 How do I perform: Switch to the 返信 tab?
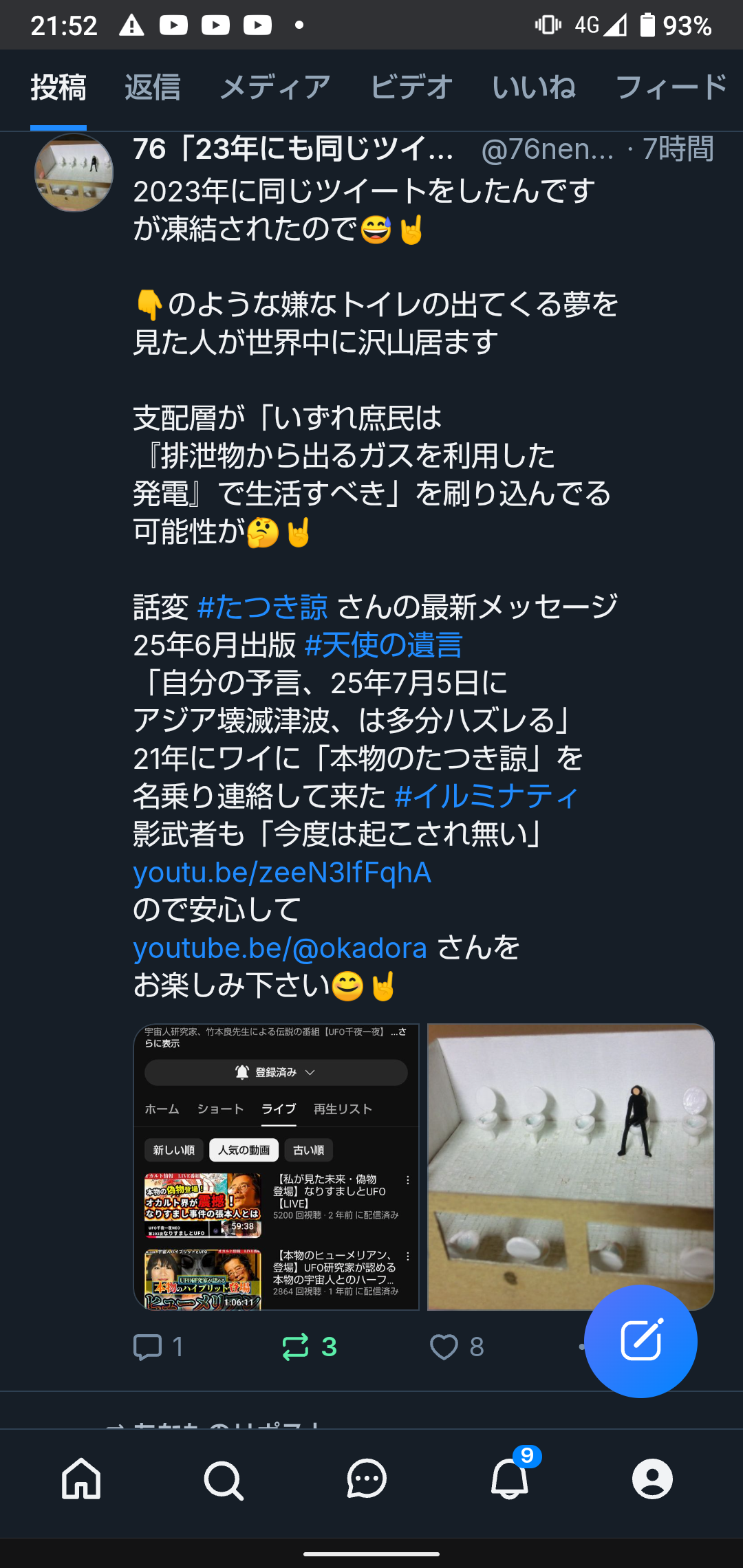click(153, 88)
